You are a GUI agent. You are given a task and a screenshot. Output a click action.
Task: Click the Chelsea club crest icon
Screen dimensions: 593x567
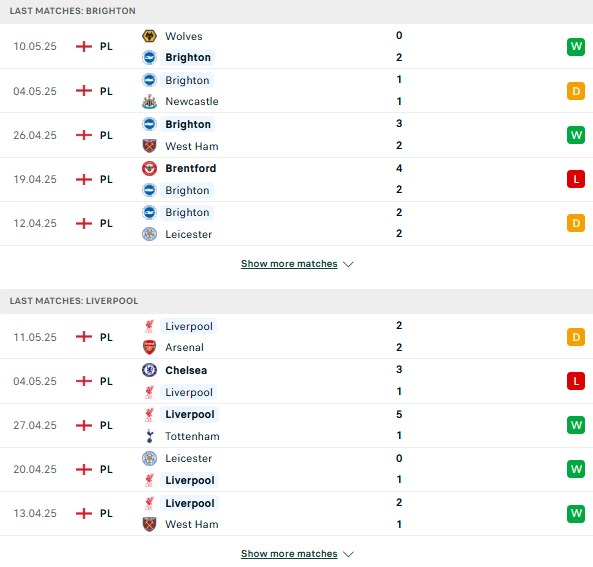point(149,370)
